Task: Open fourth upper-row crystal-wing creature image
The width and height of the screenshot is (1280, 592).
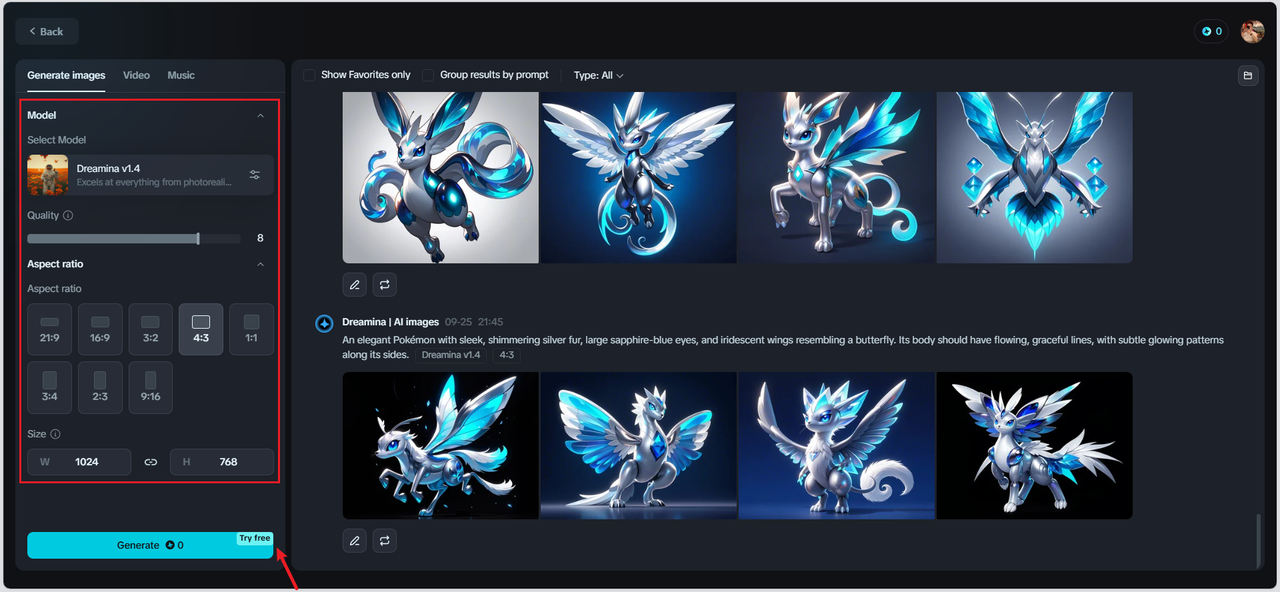Action: click(x=1035, y=177)
